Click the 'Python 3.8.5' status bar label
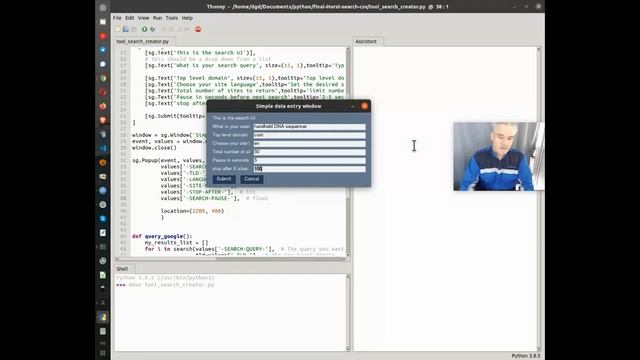 point(526,356)
